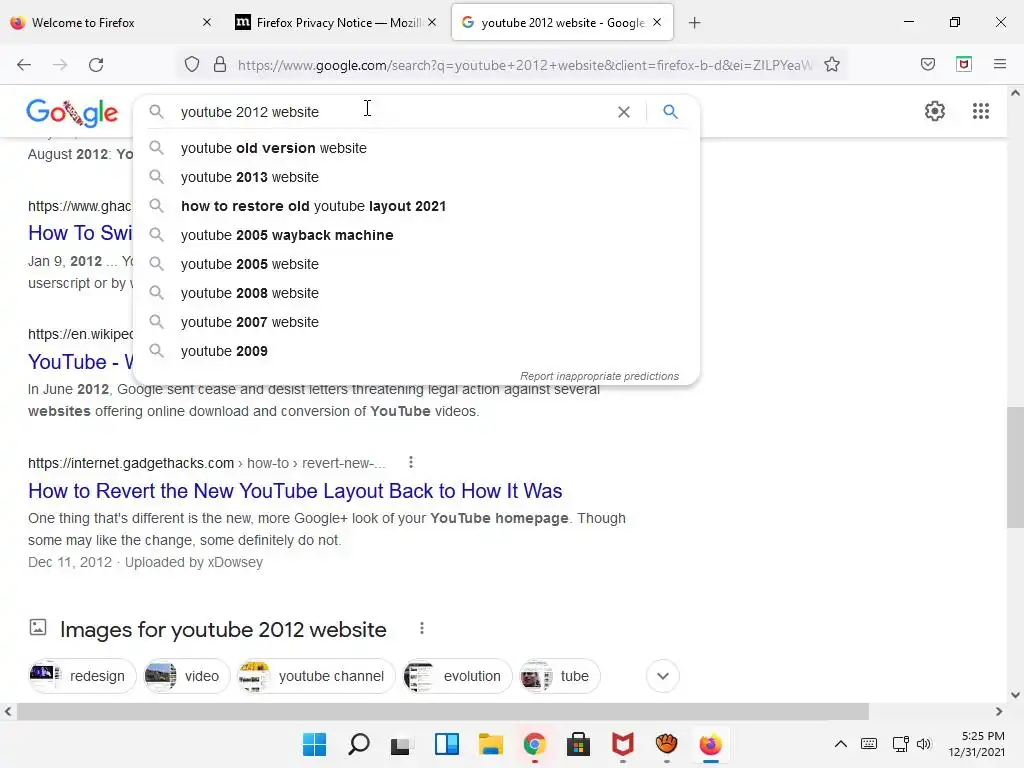Go back to the previous page
The height and width of the screenshot is (768, 1024).
[x=24, y=65]
